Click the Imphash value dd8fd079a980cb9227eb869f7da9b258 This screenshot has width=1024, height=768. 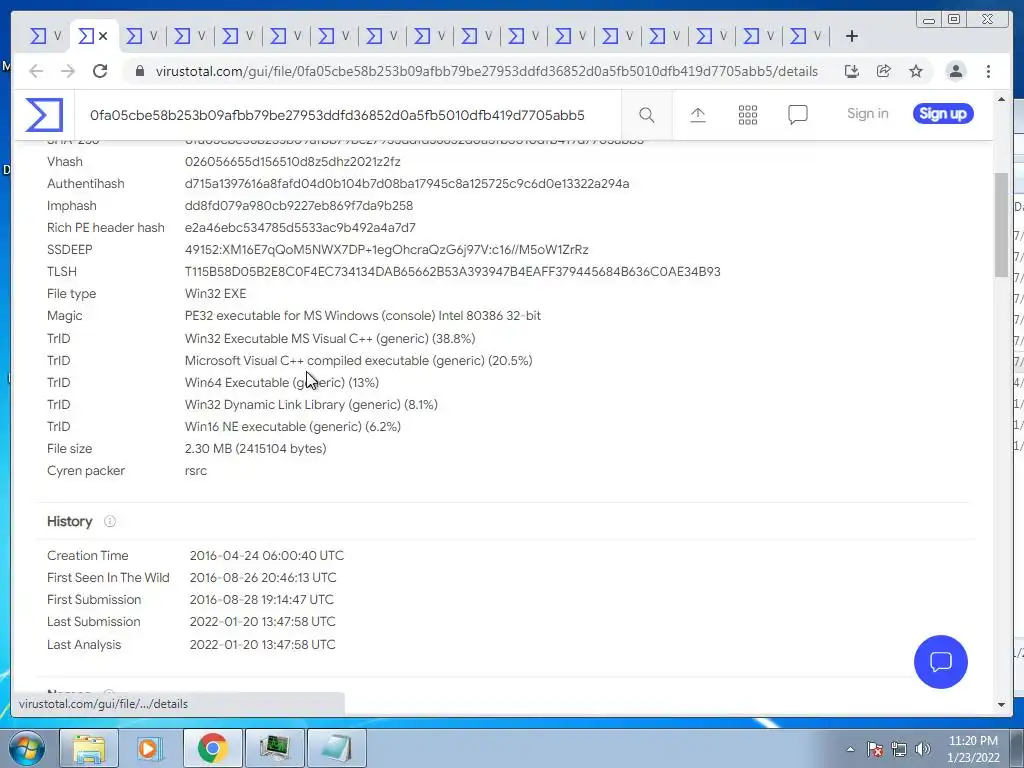click(298, 205)
